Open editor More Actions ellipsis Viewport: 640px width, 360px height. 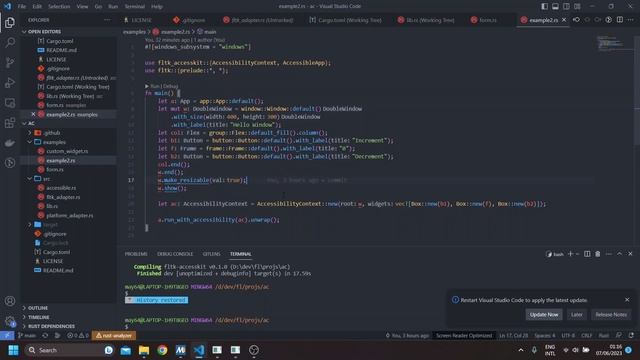[x=631, y=20]
